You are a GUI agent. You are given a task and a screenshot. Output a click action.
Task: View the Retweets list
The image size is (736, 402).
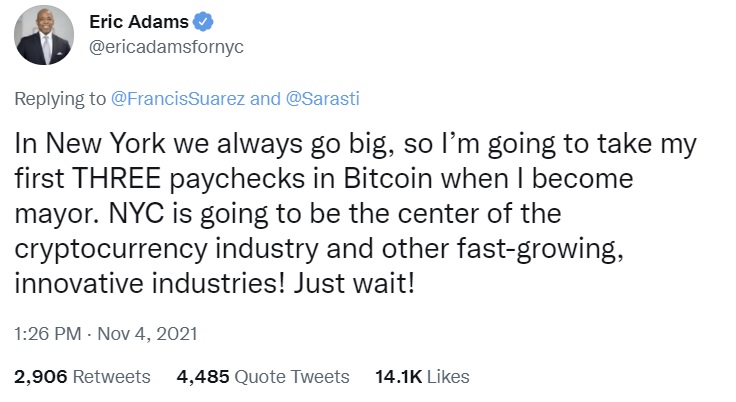[112, 377]
